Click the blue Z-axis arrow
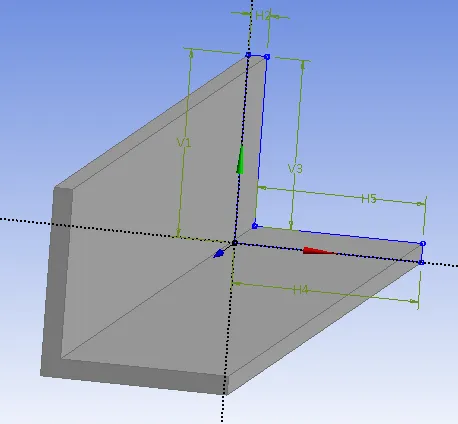This screenshot has width=458, height=424. coord(219,254)
